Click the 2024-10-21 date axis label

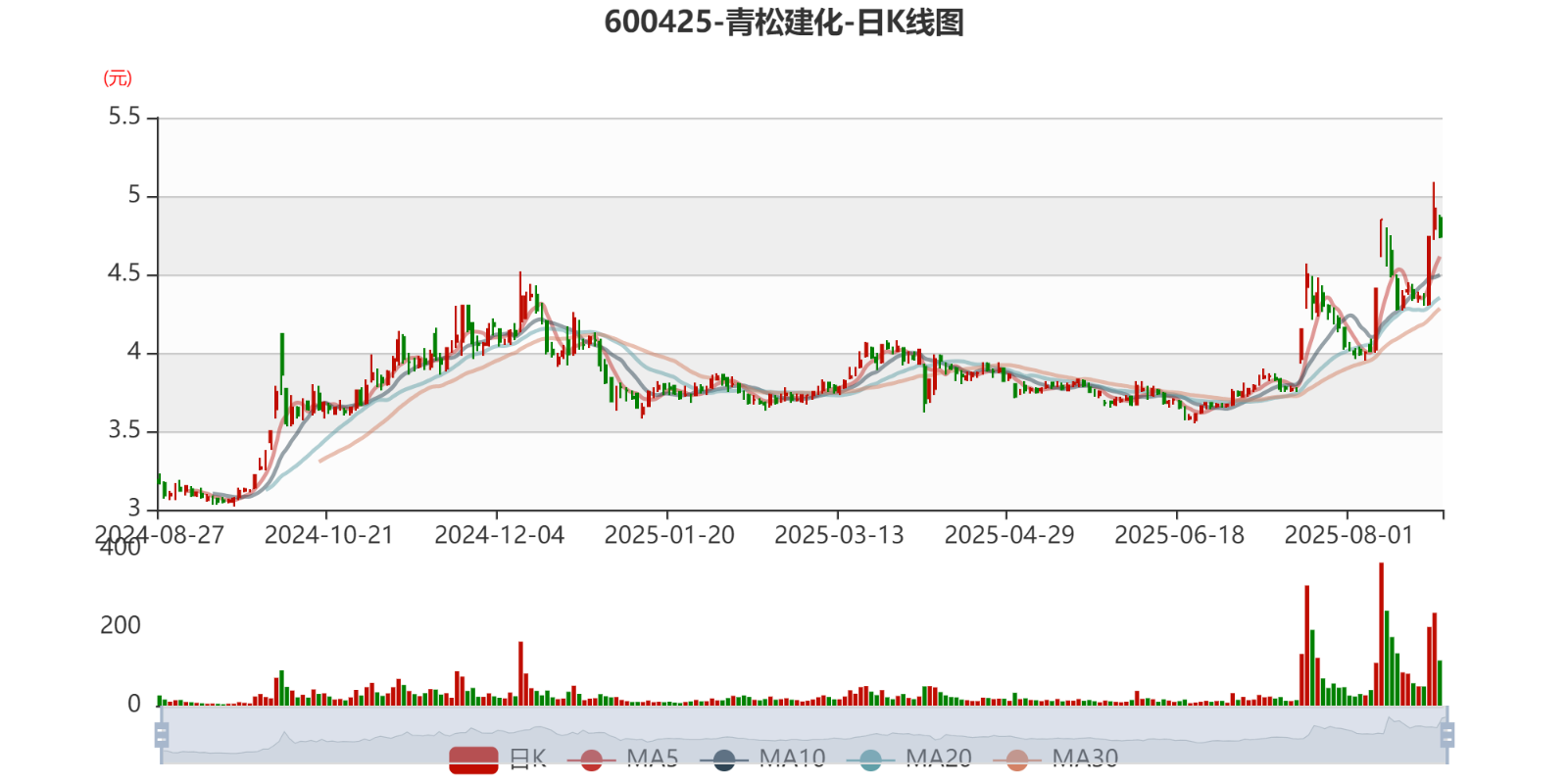tap(328, 535)
